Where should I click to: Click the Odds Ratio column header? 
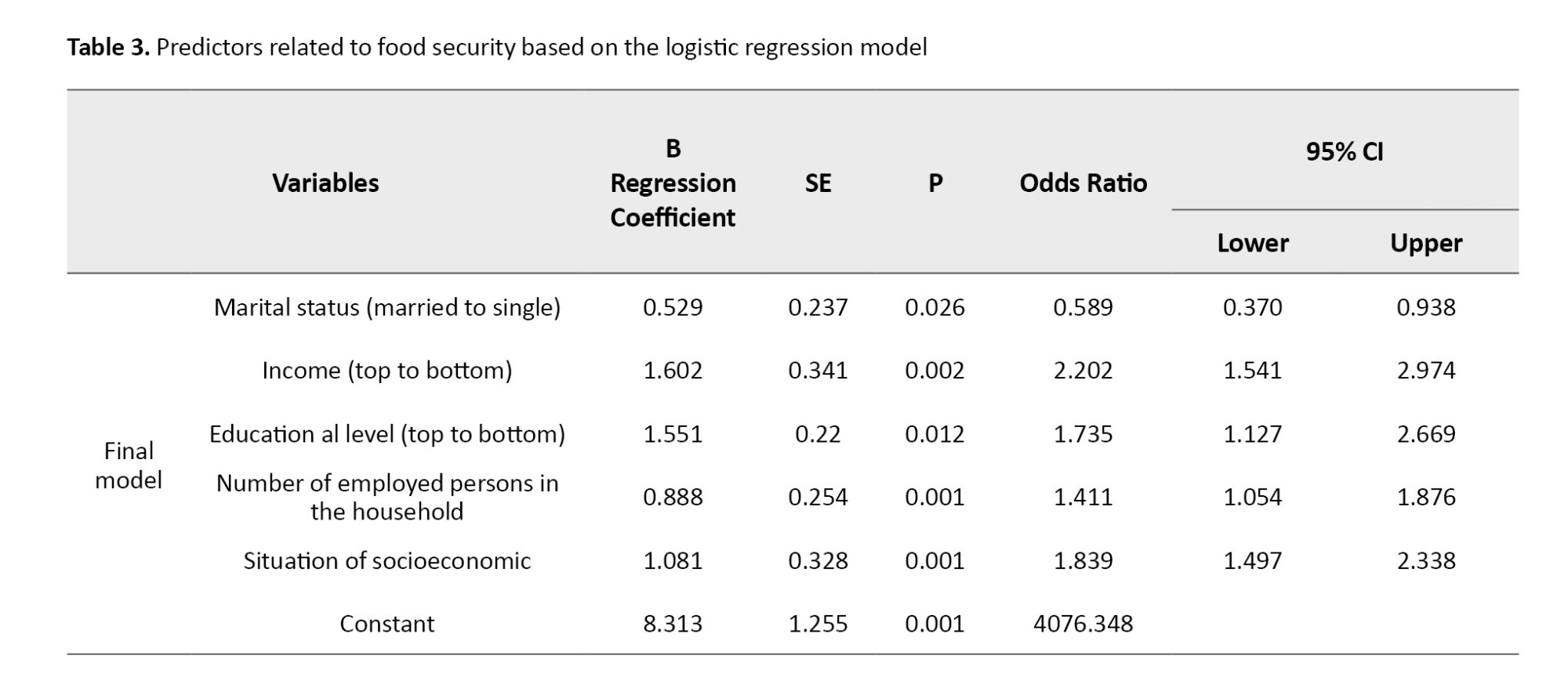click(1083, 183)
